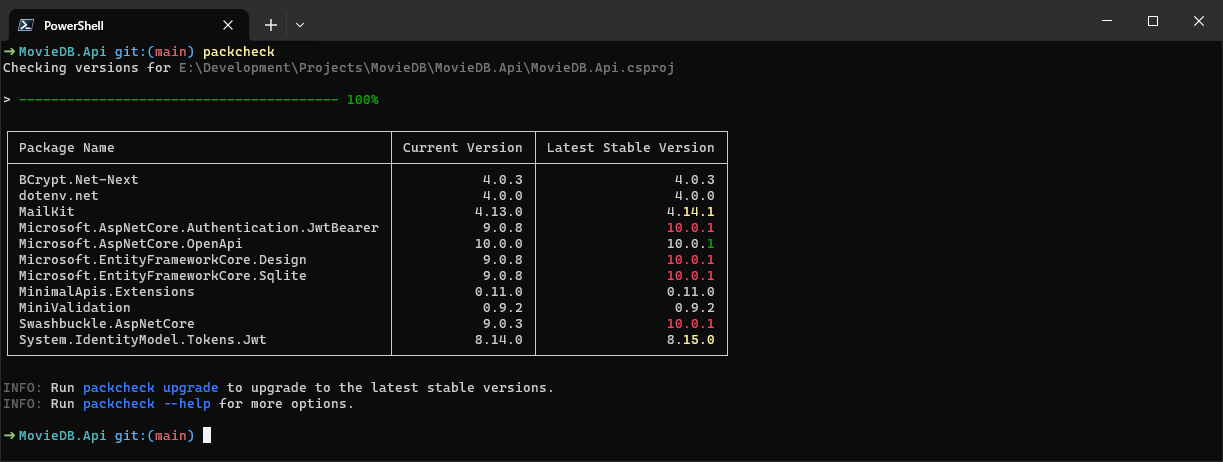Click MinimalApis.Extensions package name

pyautogui.click(x=107, y=292)
